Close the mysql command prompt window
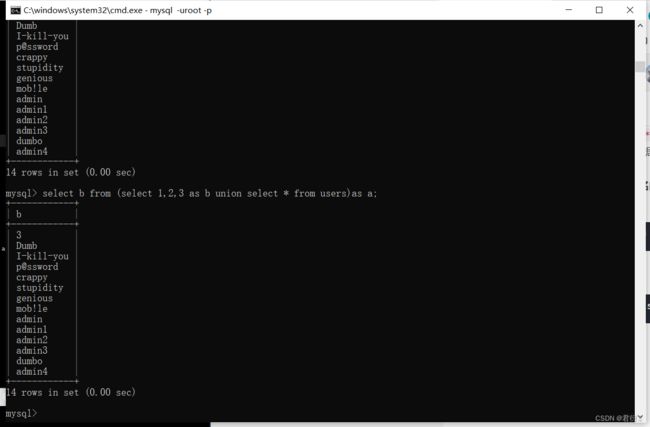 point(630,10)
